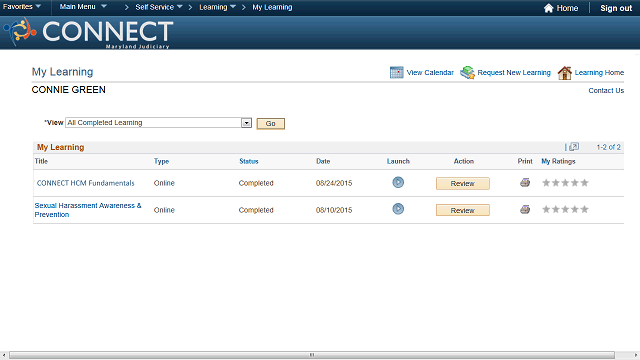This screenshot has height=360, width=640.
Task: Rate CONNECT HCM Fundamentals five stars
Action: pos(584,182)
